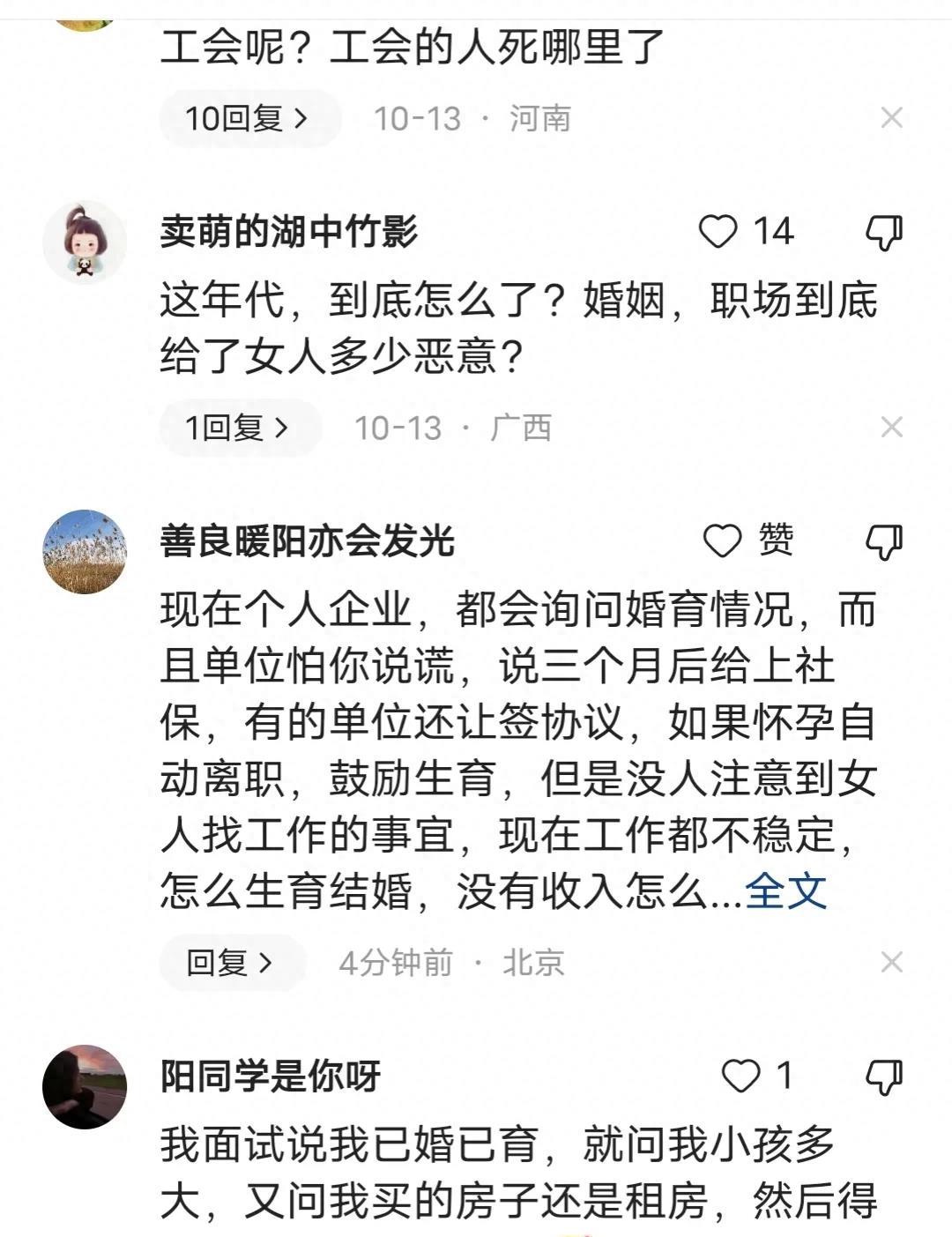The height and width of the screenshot is (1237, 952).
Task: Open 善良暖阳亦会发光's profile avatar
Action: tap(85, 551)
